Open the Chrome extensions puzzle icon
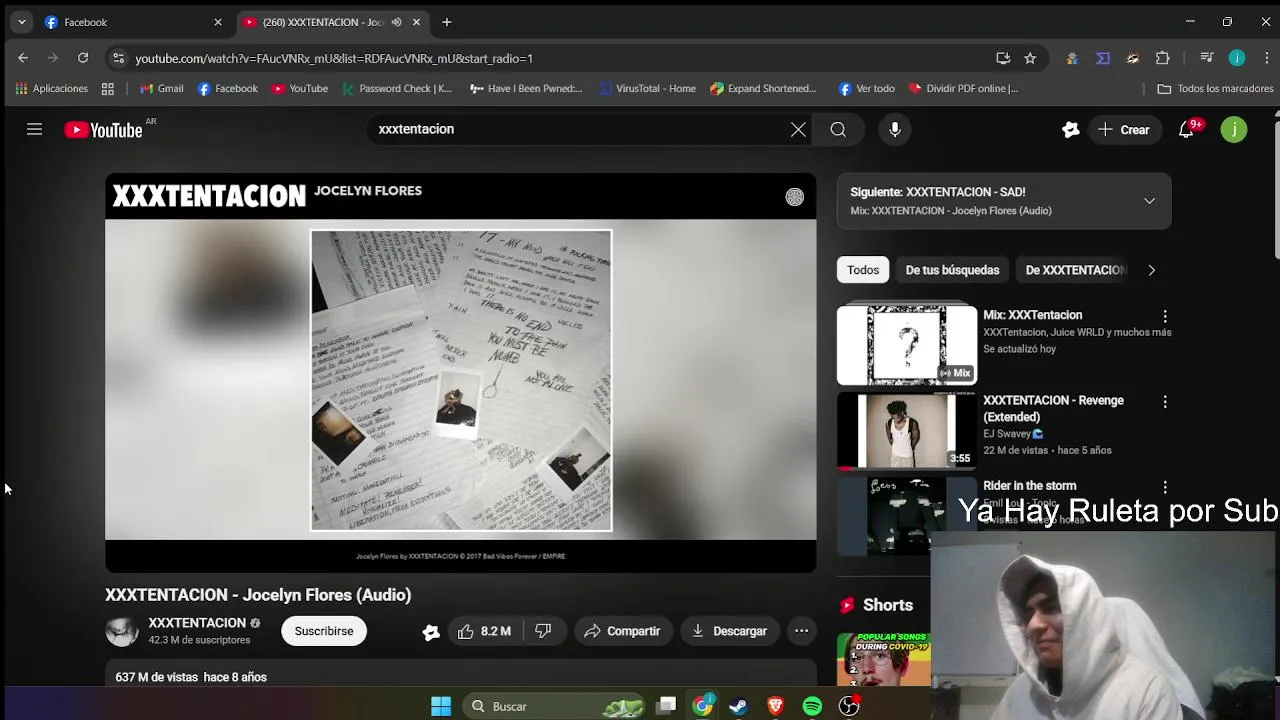Screen dimensions: 1280x720 [x=1162, y=58]
